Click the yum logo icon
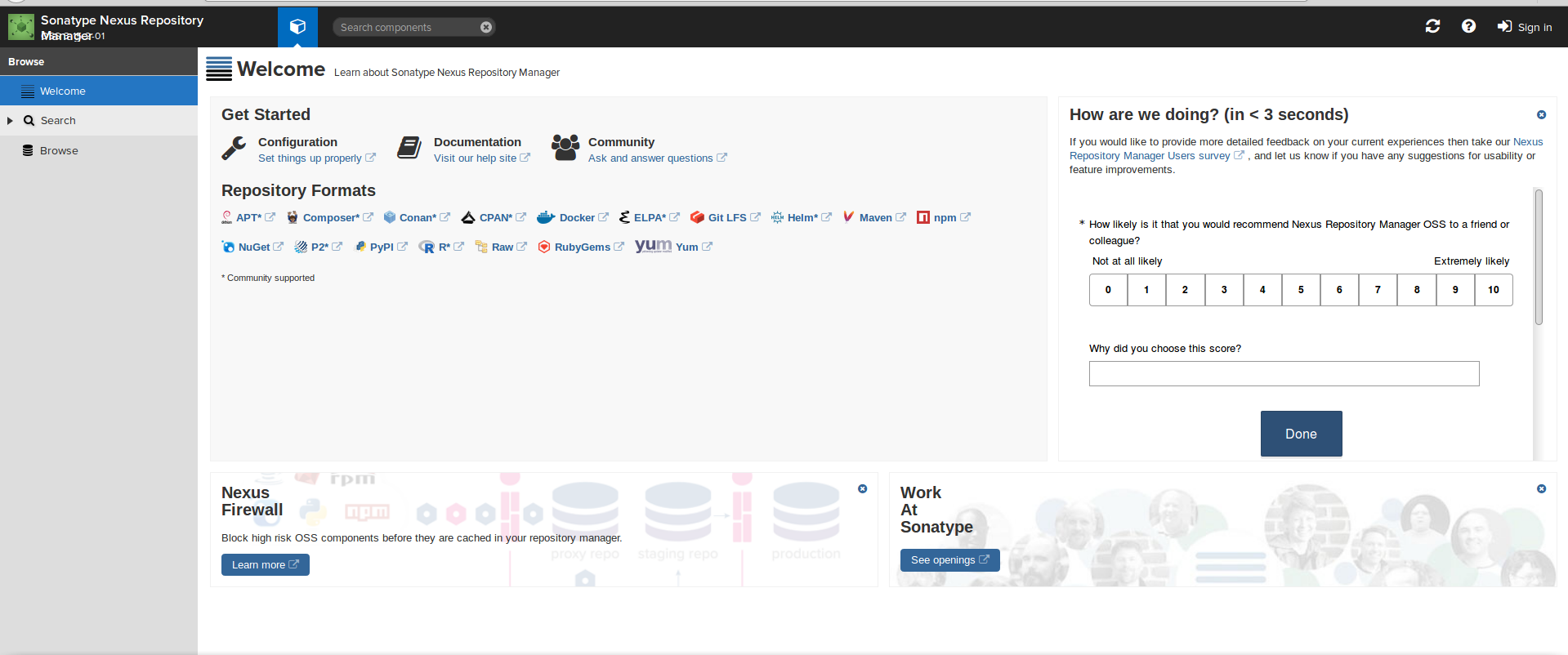Screen dimensions: 1568x655 653,246
